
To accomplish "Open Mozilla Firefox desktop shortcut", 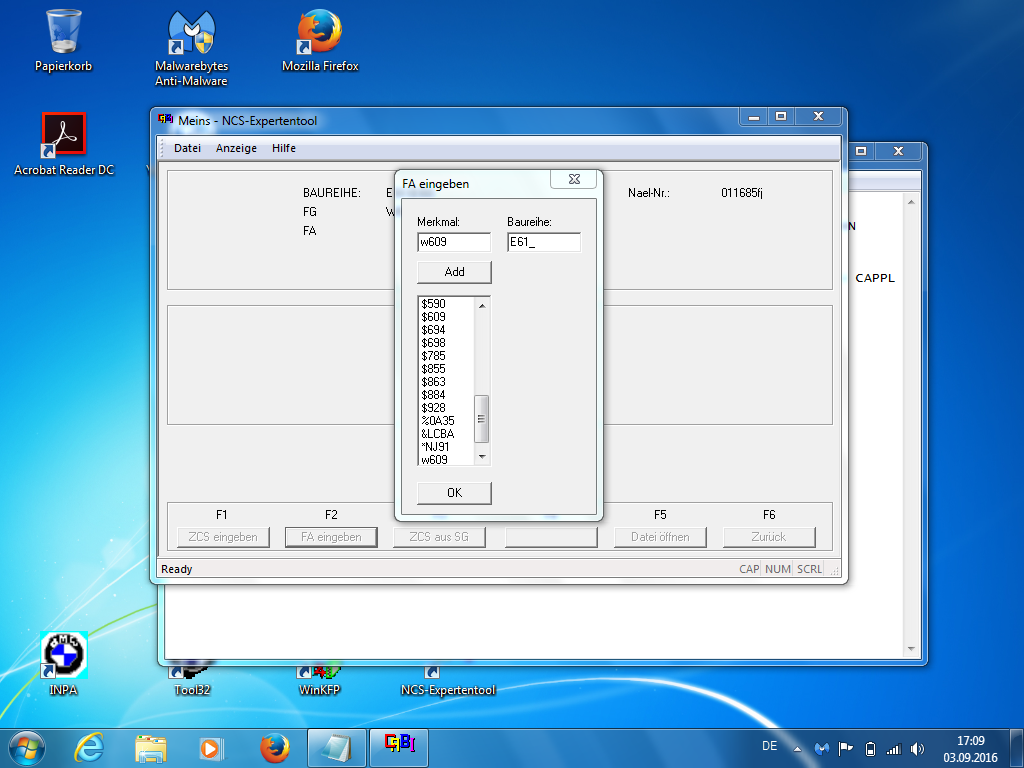I will click(320, 40).
